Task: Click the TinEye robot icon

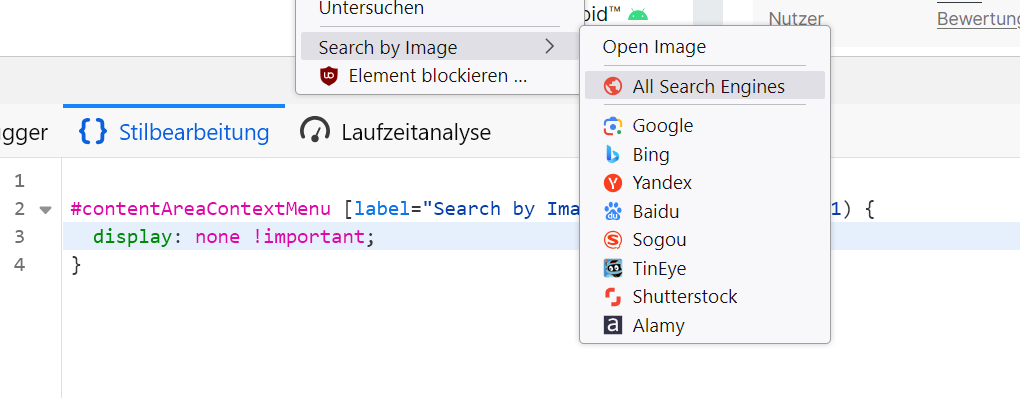Action: (x=613, y=269)
